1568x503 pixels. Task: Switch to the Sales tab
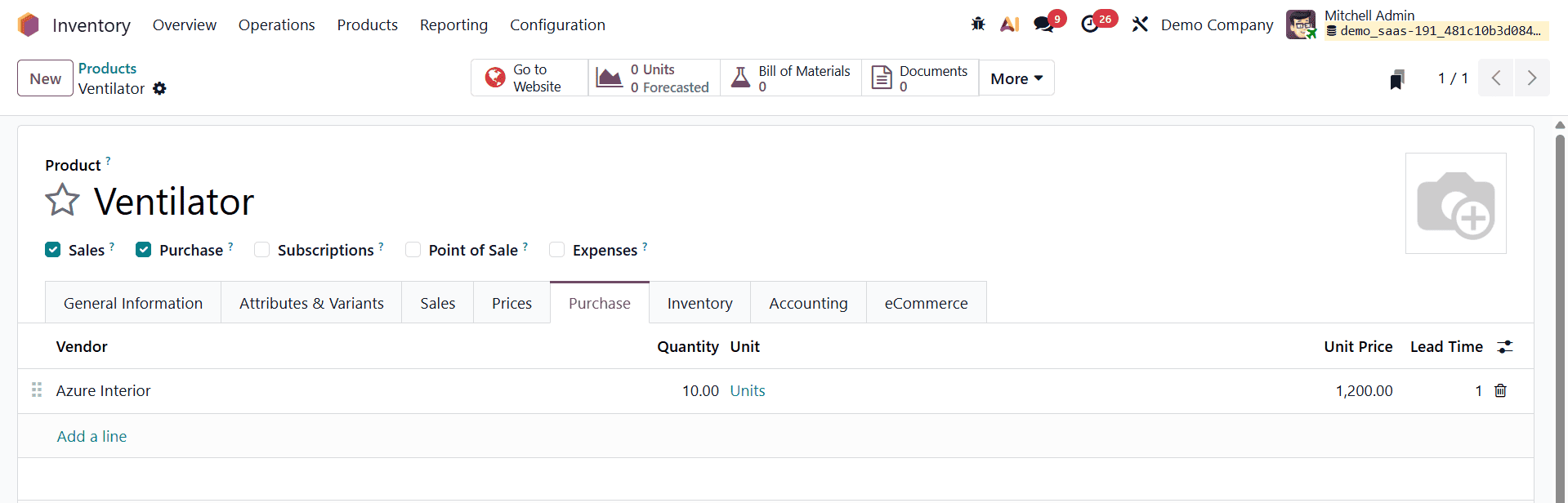click(438, 303)
